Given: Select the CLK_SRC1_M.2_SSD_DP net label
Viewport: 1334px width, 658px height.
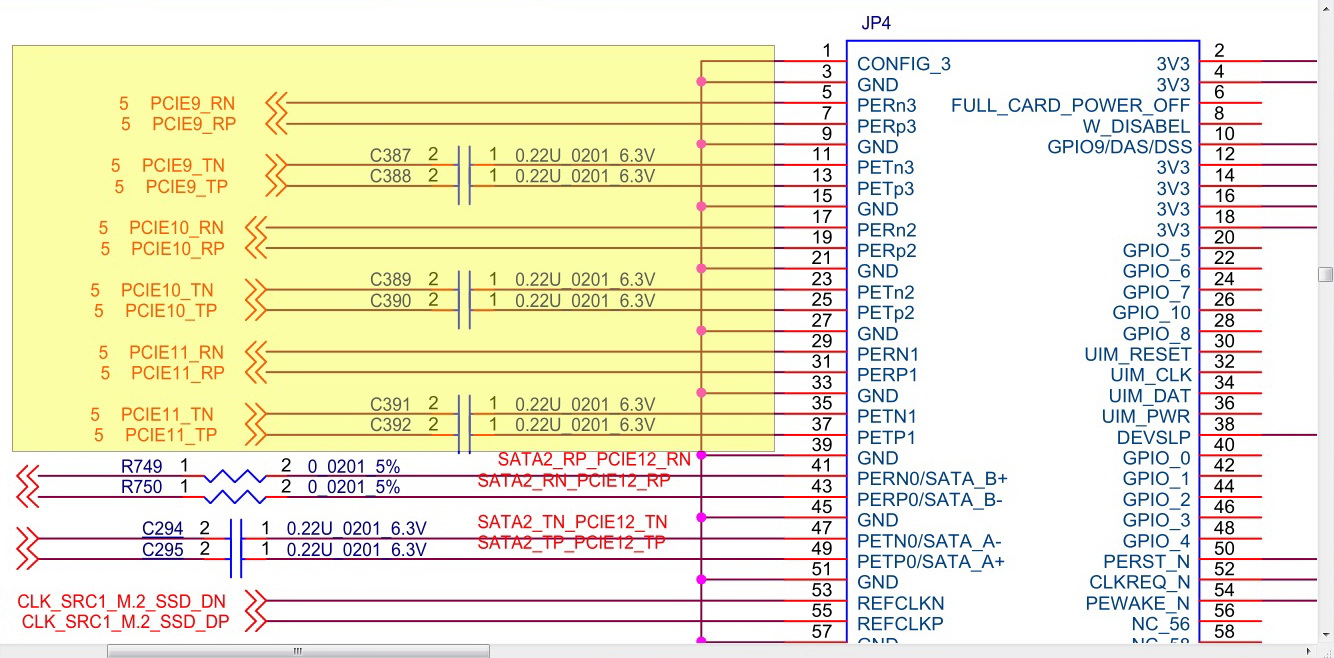Looking at the screenshot, I should [x=124, y=622].
